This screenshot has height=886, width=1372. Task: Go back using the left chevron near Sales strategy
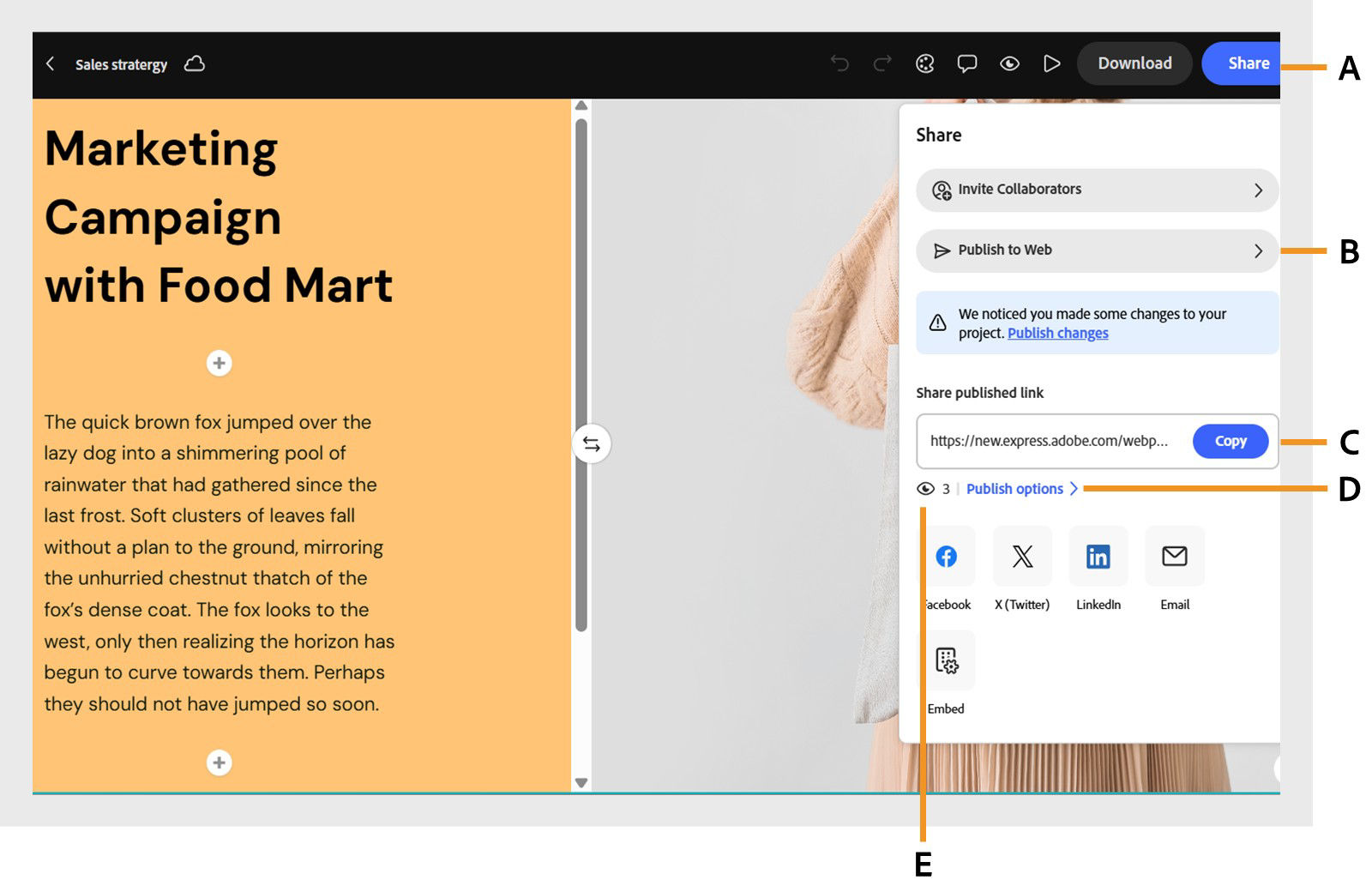point(51,63)
